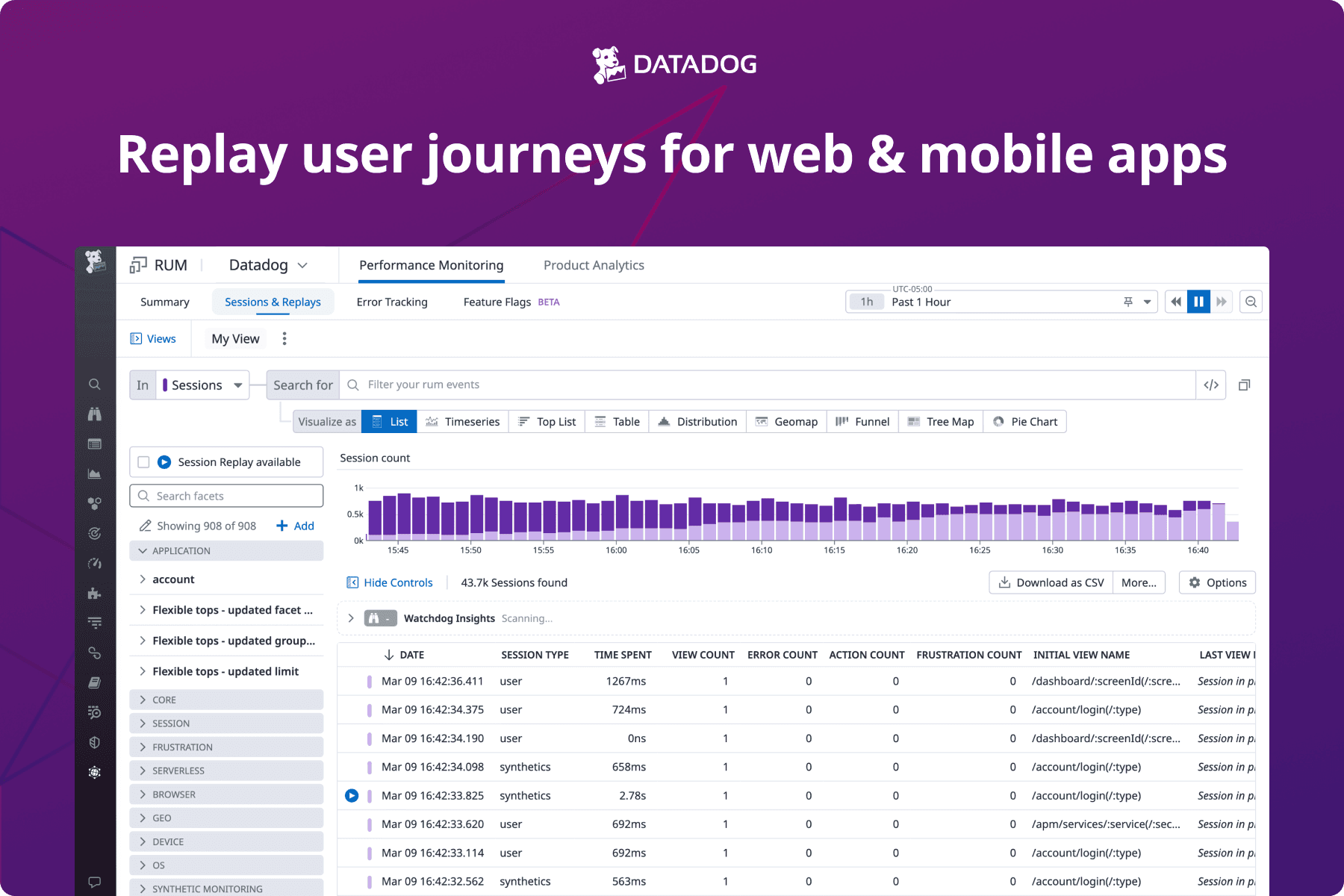Click the code view icon in search bar

pos(1211,385)
